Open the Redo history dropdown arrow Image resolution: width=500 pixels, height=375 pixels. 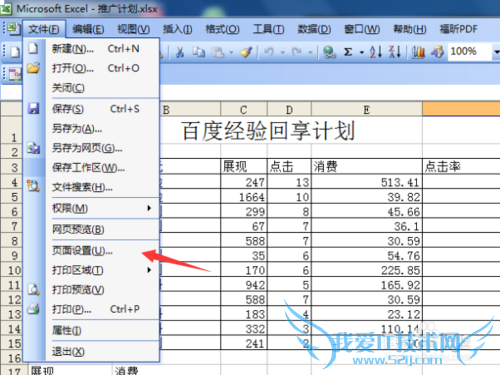(x=310, y=52)
